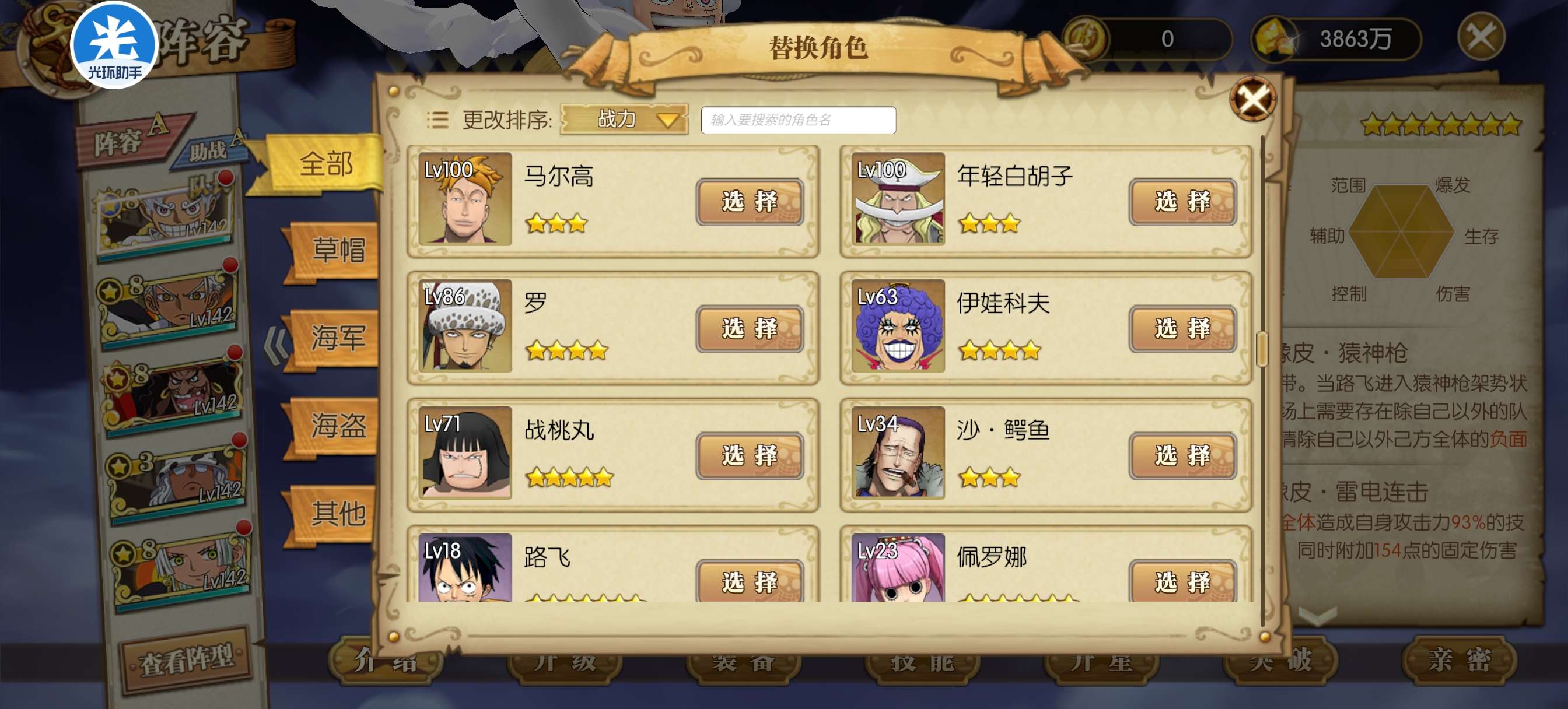Click the bronze coin currency icon
The height and width of the screenshot is (709, 1568).
click(x=1086, y=38)
